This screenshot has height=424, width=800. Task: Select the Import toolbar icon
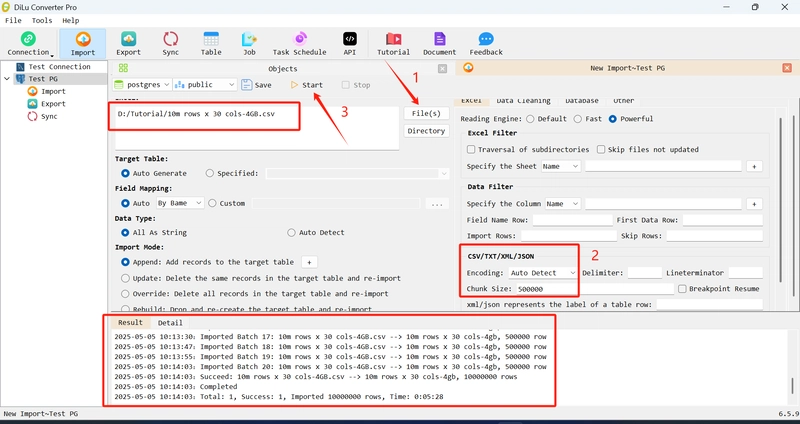[x=83, y=44]
